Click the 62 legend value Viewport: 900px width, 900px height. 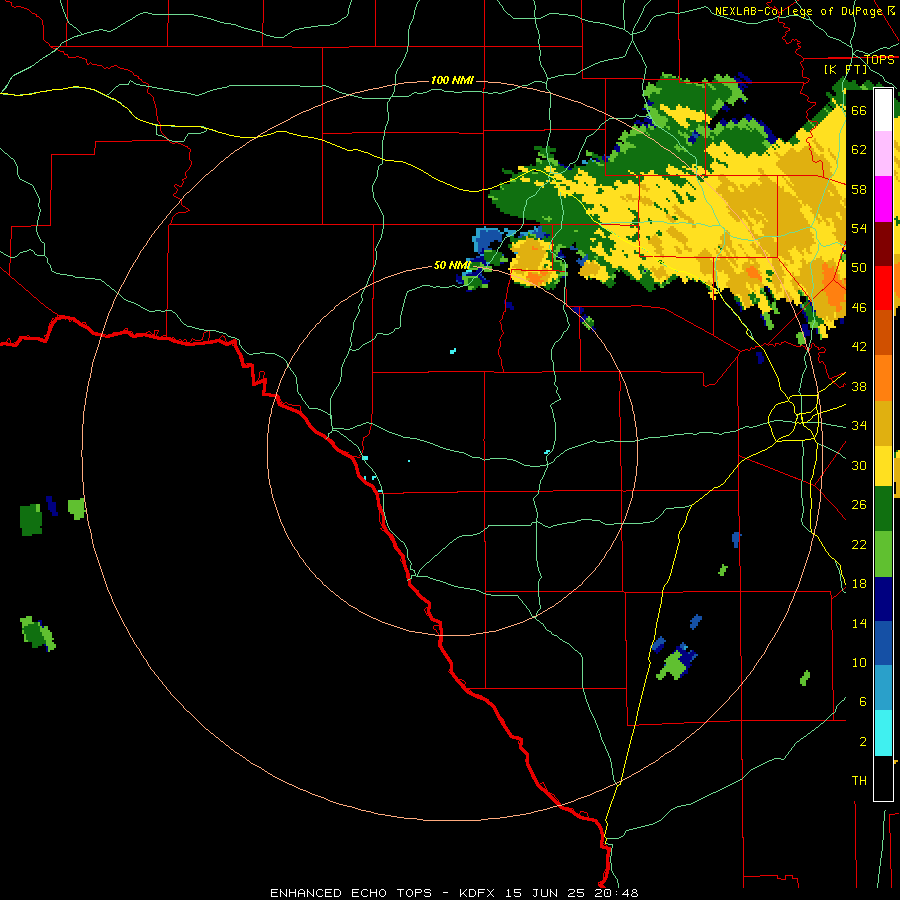tap(859, 149)
